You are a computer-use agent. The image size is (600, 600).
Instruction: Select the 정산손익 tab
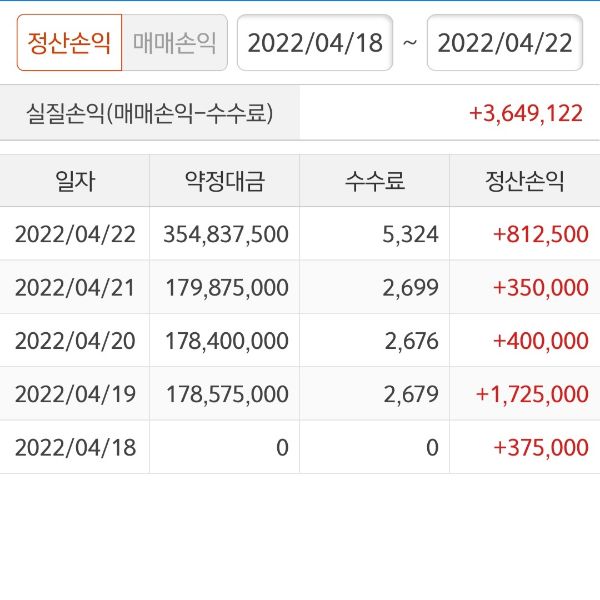69,43
